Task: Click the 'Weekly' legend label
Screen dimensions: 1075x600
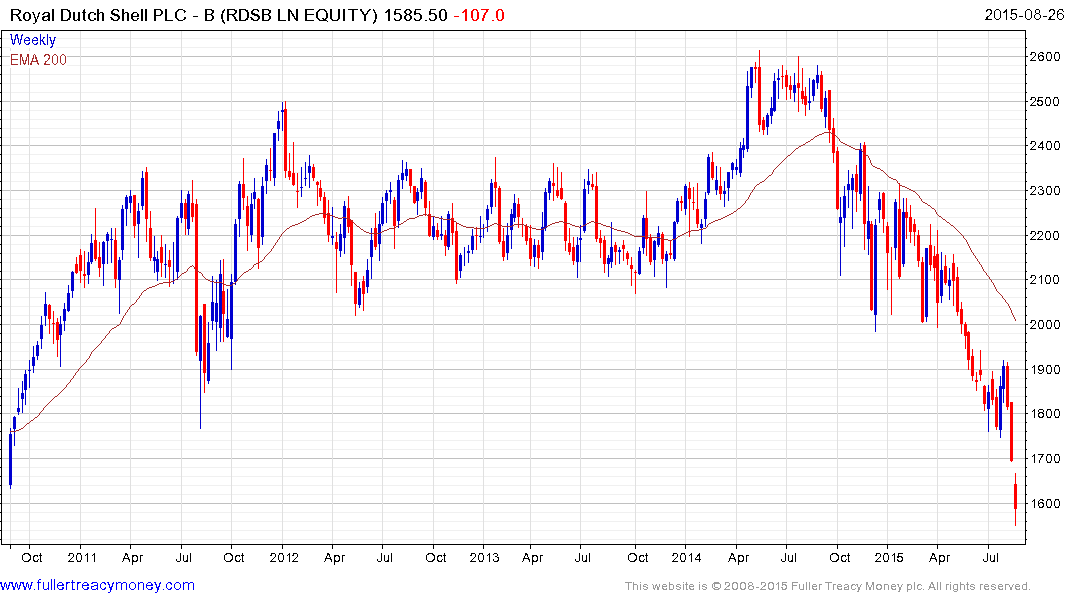Action: pos(33,40)
